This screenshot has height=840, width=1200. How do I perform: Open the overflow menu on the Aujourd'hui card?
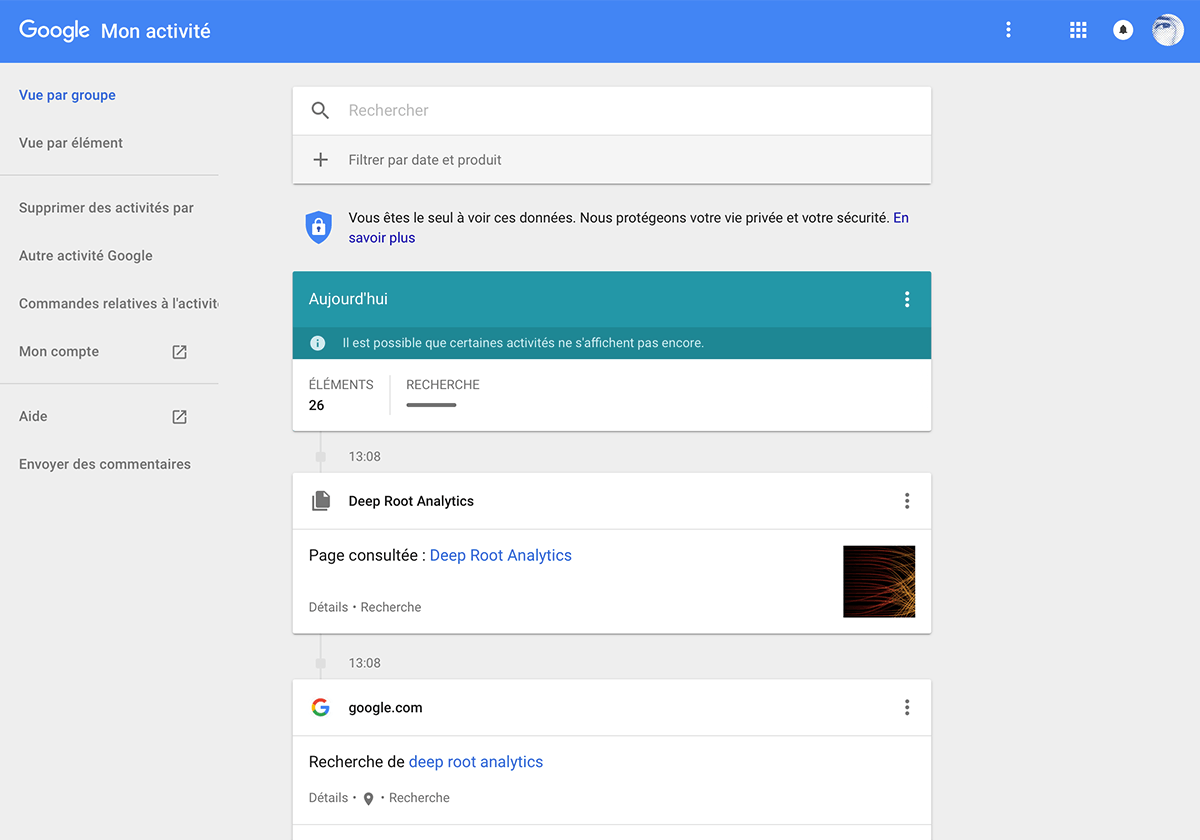[x=907, y=299]
